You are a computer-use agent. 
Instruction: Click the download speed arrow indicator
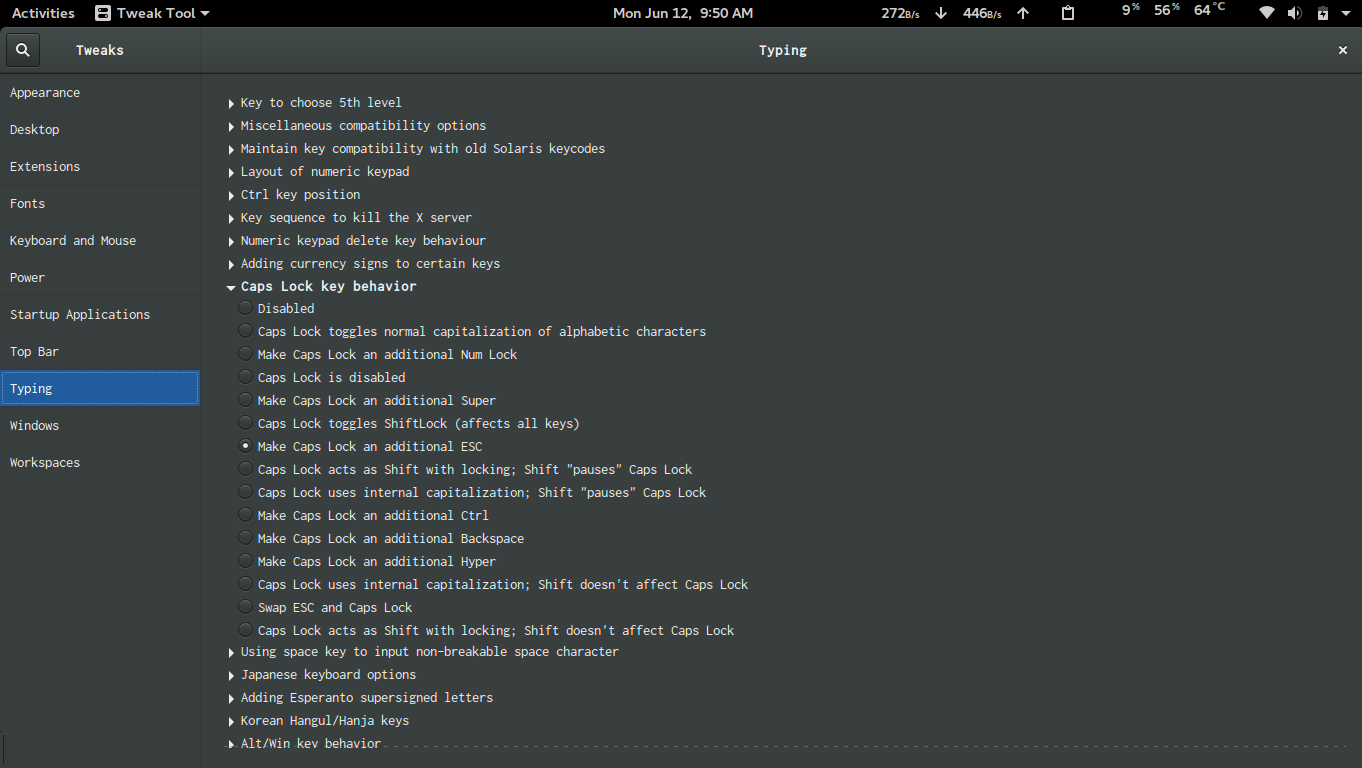point(938,13)
